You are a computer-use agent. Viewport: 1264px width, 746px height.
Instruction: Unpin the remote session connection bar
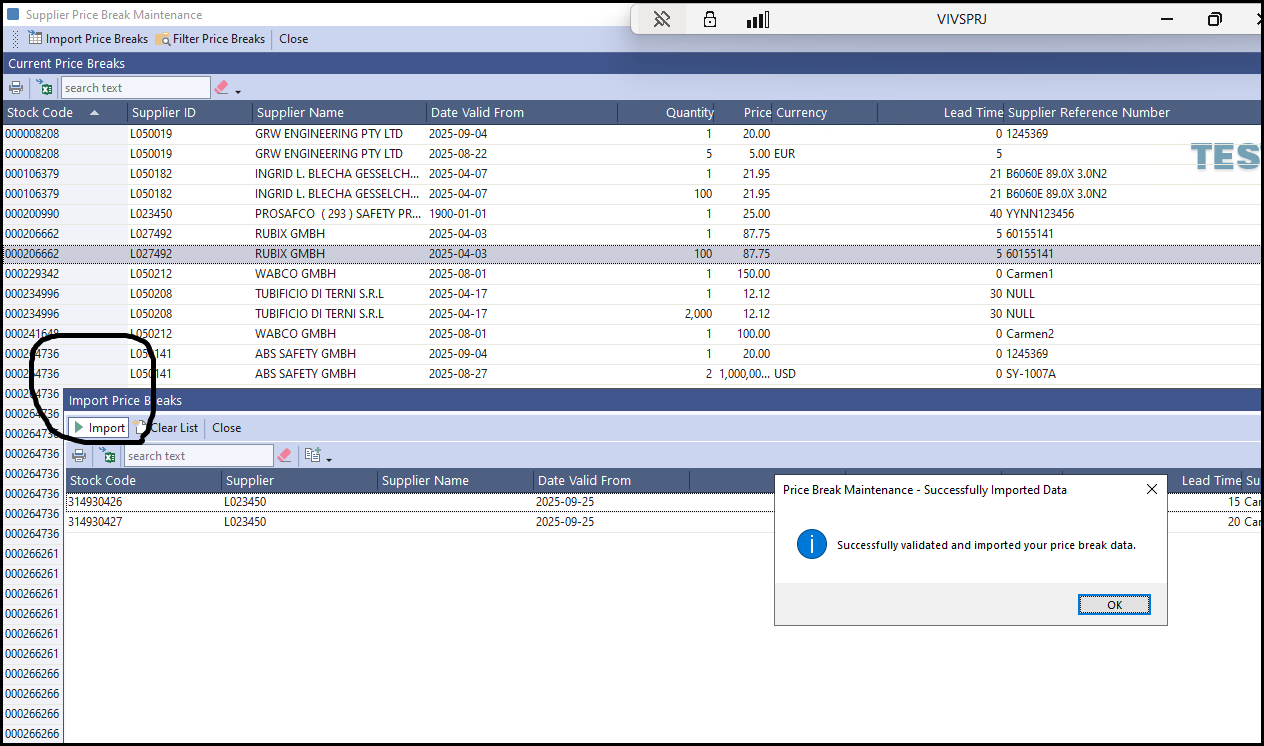click(661, 19)
